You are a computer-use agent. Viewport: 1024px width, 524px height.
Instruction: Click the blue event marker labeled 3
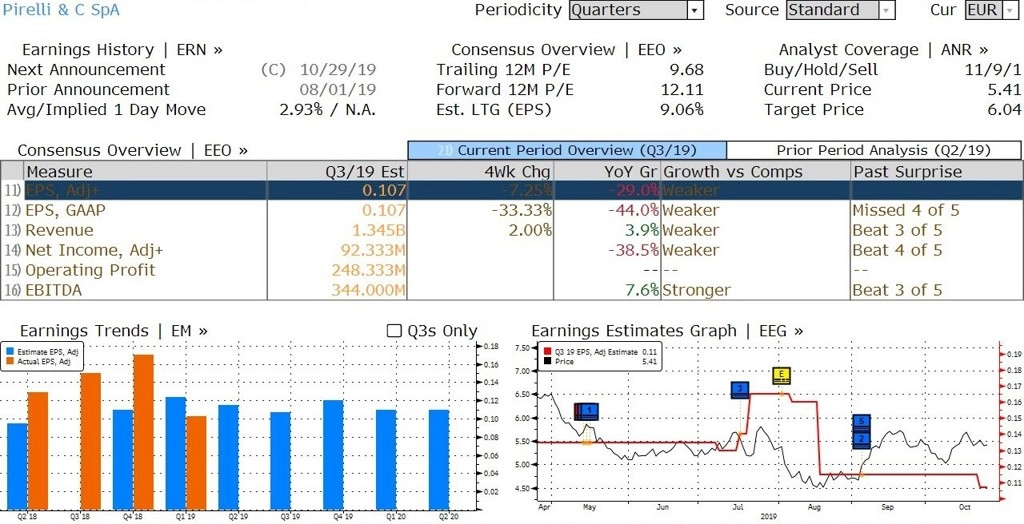[740, 390]
